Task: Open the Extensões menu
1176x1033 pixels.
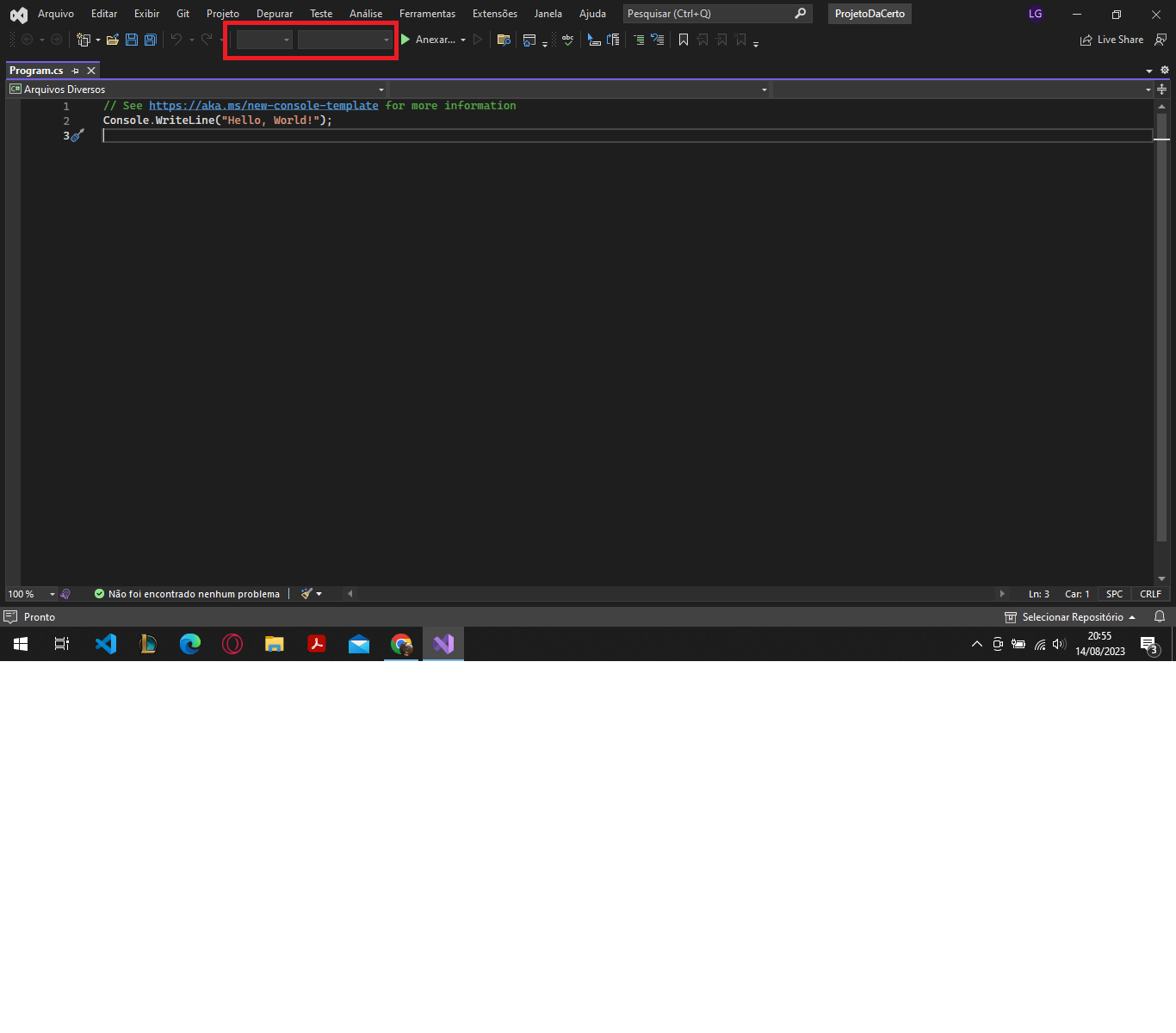Action: click(x=495, y=14)
